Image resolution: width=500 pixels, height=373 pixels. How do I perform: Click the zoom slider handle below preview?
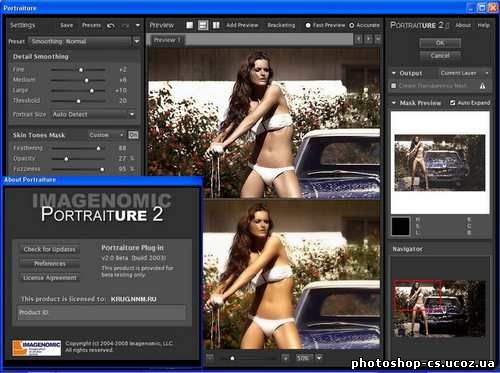[x=233, y=358]
